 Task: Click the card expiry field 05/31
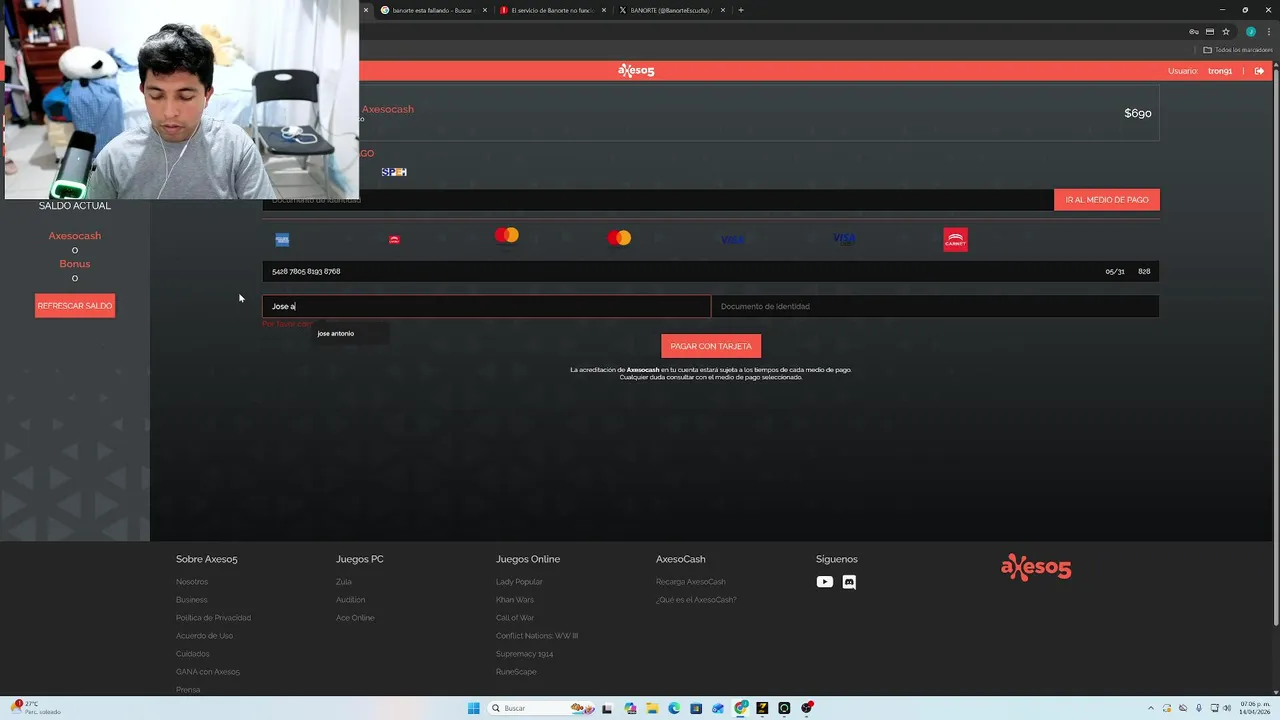(x=1114, y=271)
